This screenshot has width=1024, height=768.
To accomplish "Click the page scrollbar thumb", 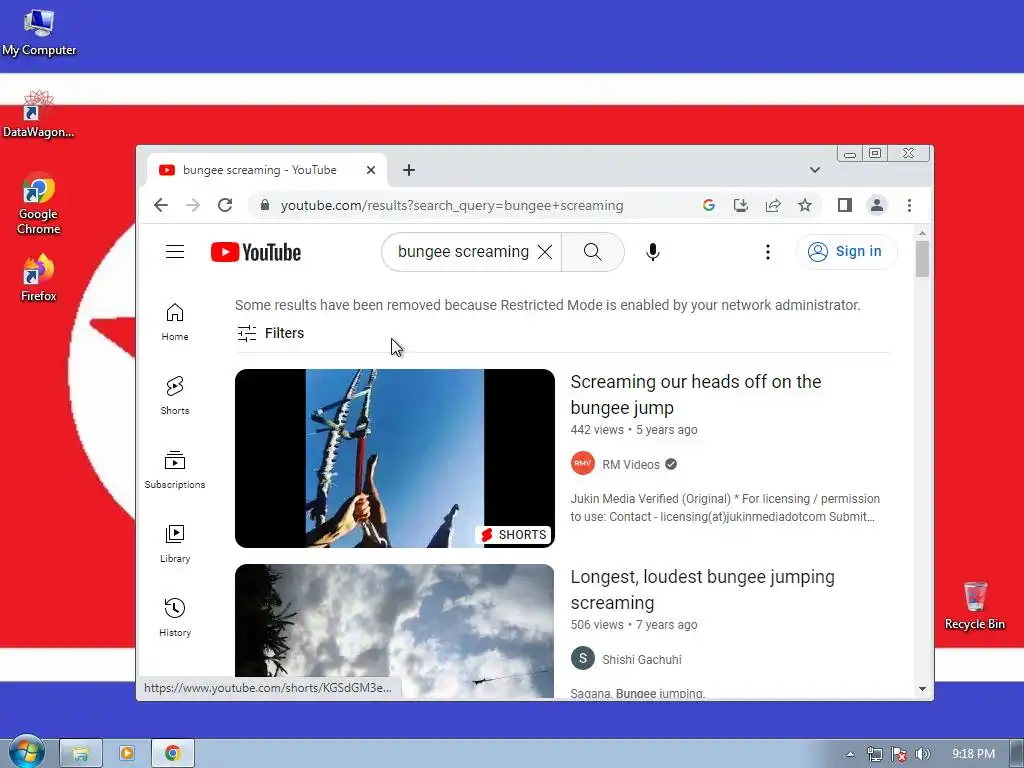I will coord(922,259).
